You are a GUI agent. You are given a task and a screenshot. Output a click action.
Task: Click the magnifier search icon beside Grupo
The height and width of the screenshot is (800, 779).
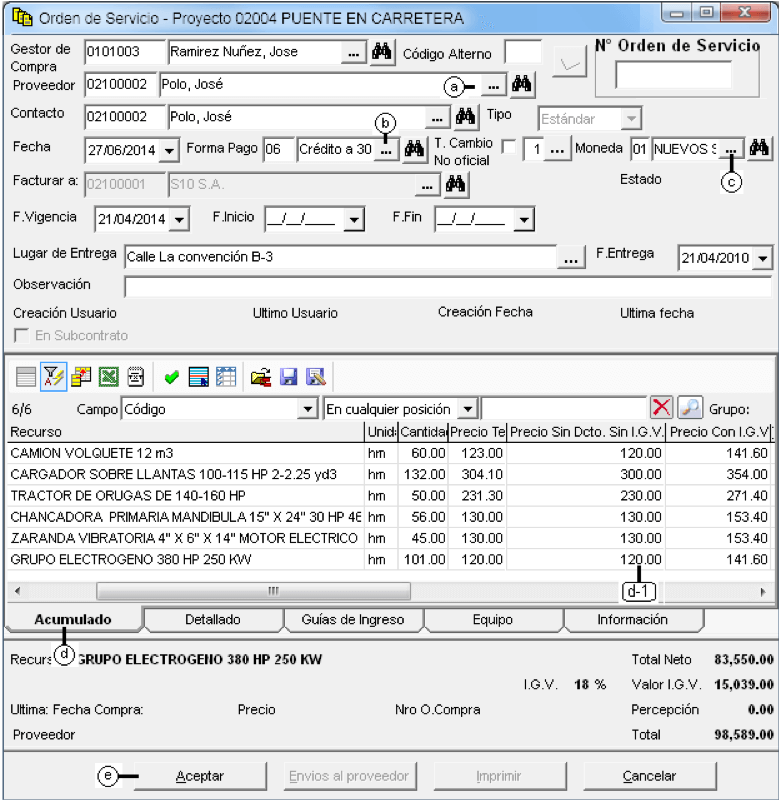tap(690, 408)
